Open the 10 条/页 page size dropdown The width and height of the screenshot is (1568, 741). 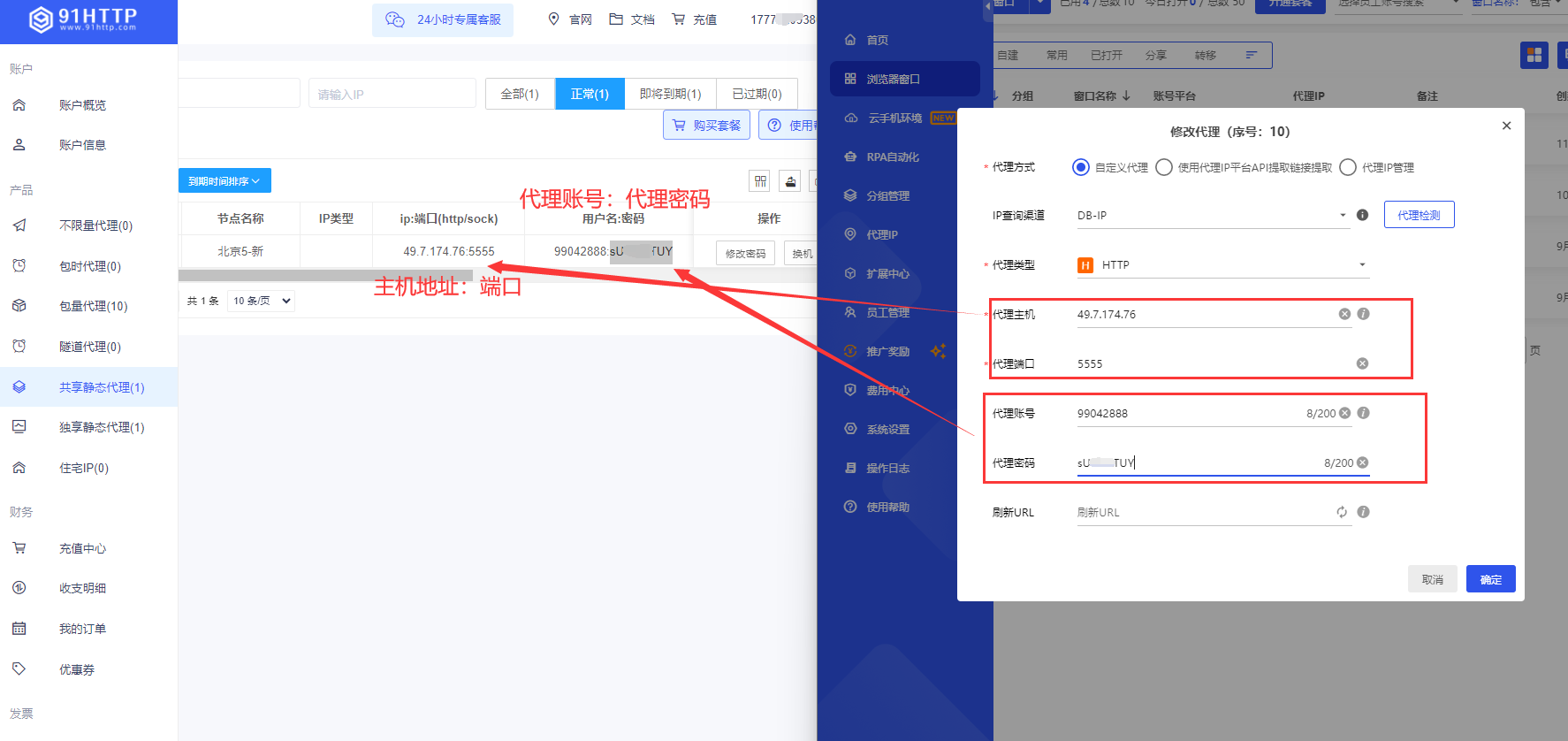tap(261, 301)
